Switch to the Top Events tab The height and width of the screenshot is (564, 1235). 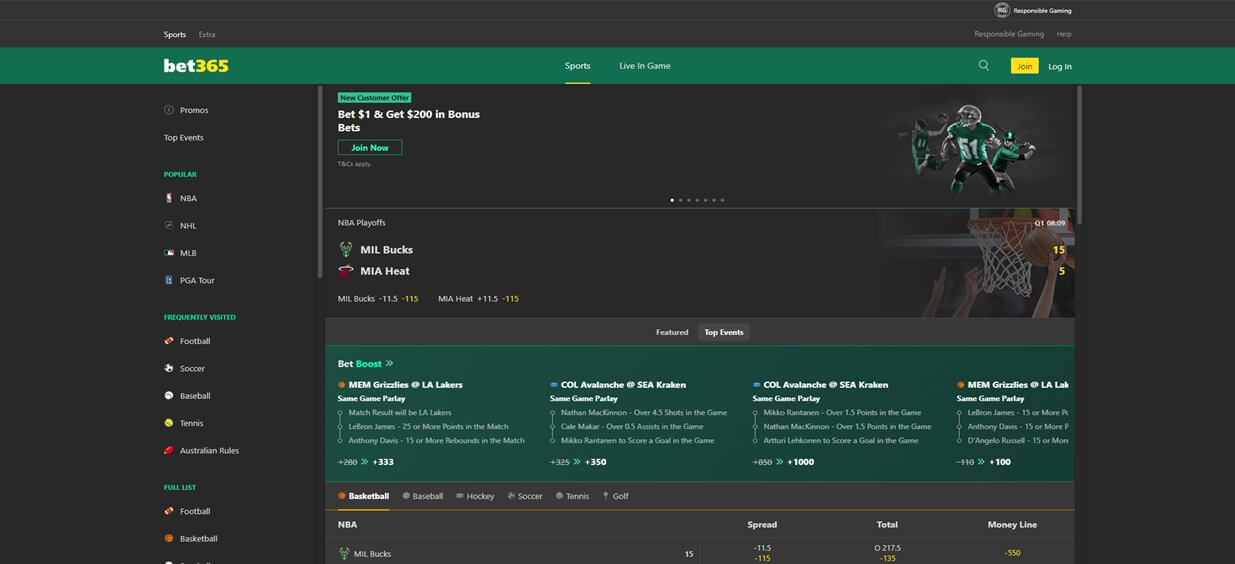coord(724,332)
